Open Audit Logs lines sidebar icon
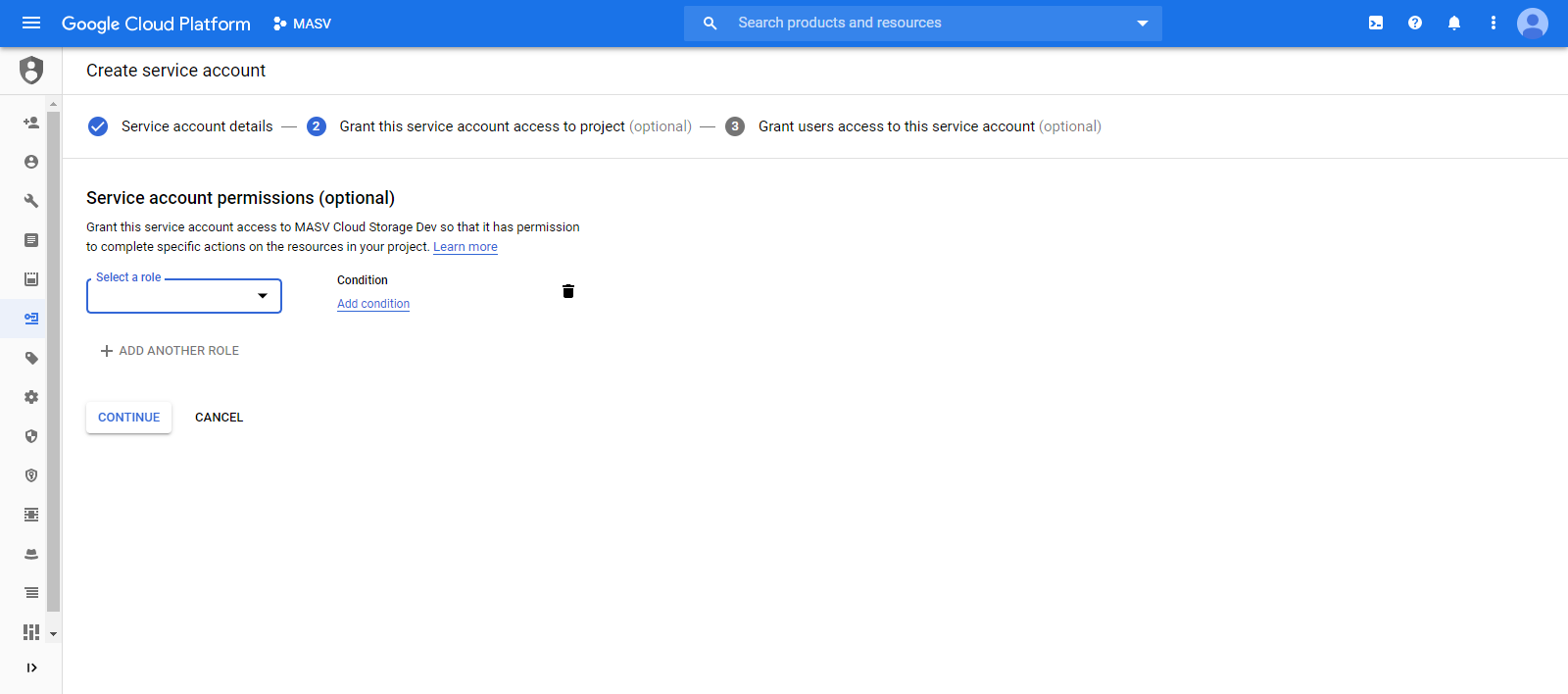 [x=31, y=593]
